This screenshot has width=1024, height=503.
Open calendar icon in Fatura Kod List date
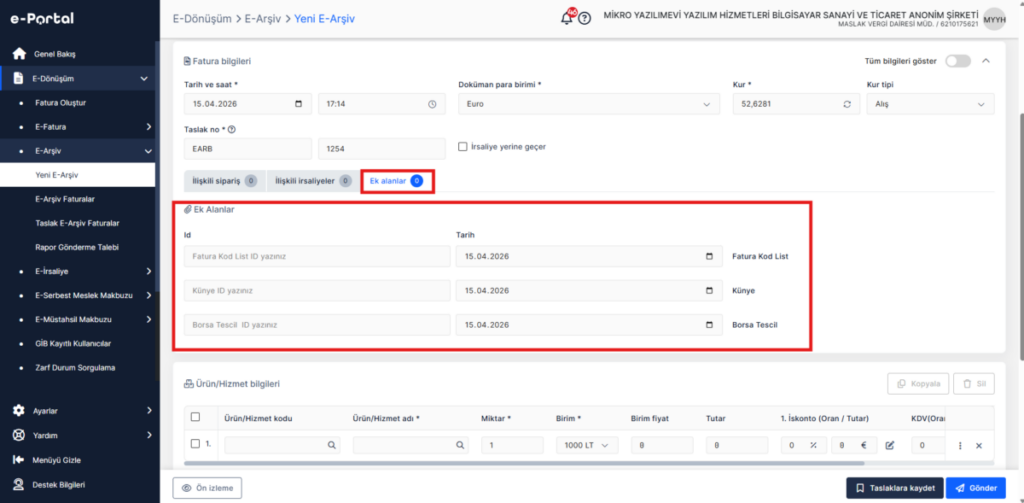pos(709,257)
